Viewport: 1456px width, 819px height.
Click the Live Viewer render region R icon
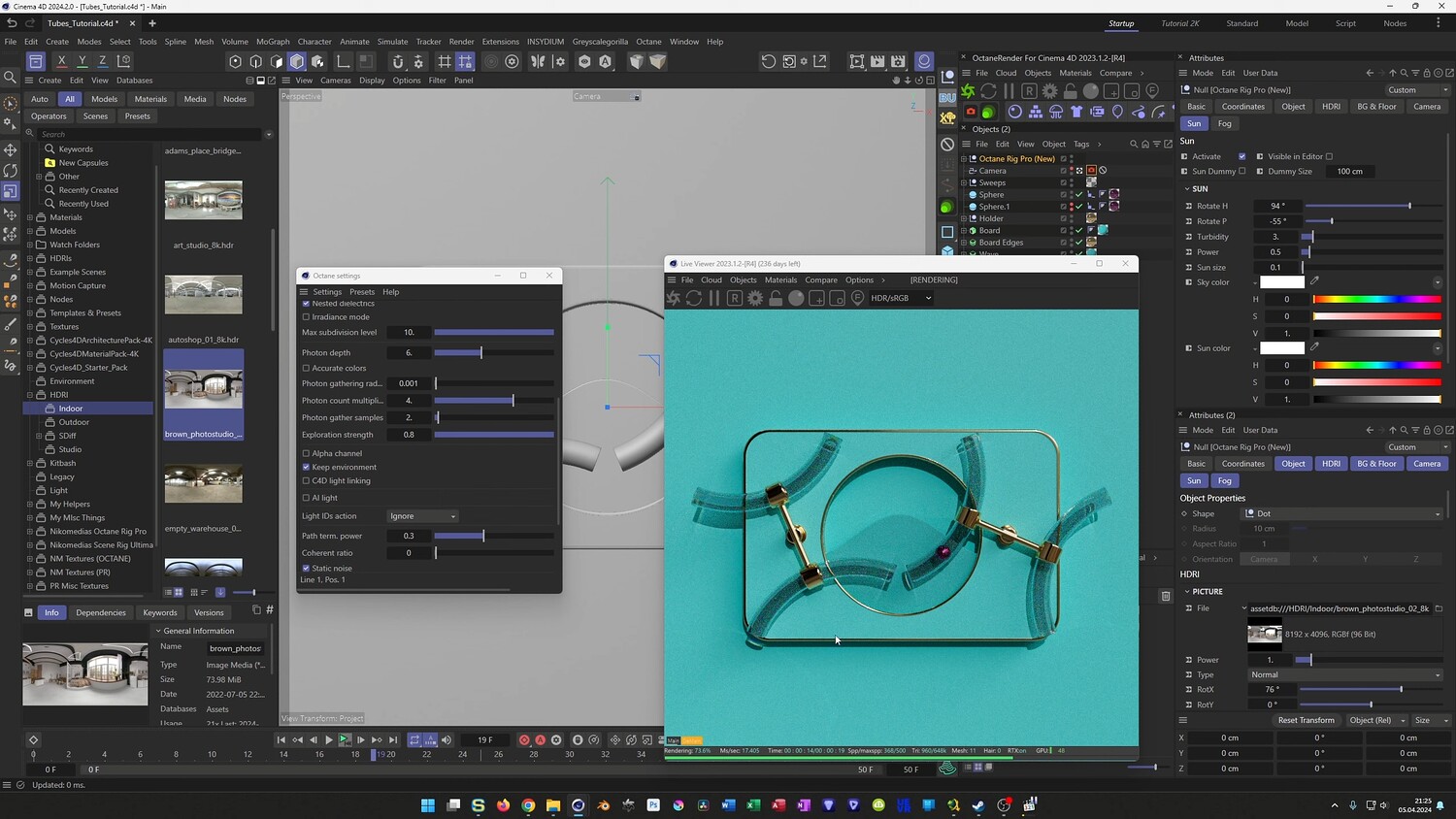tap(735, 298)
